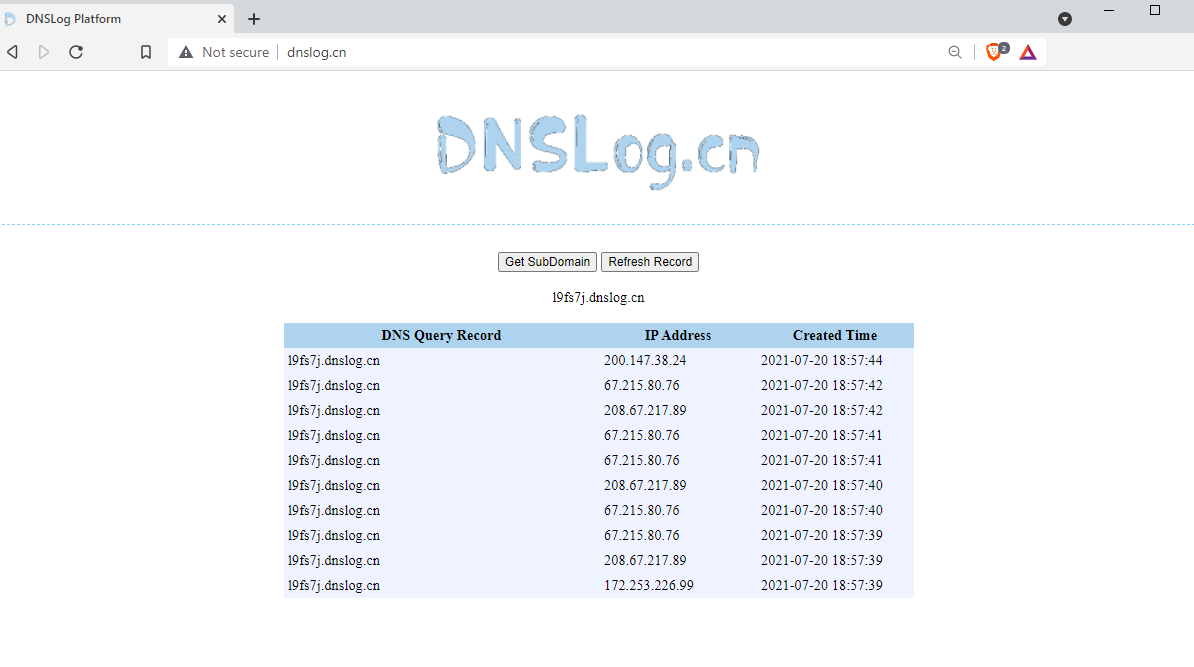Open Brave Rewards triangle icon
The width and height of the screenshot is (1194, 667).
(x=1028, y=52)
